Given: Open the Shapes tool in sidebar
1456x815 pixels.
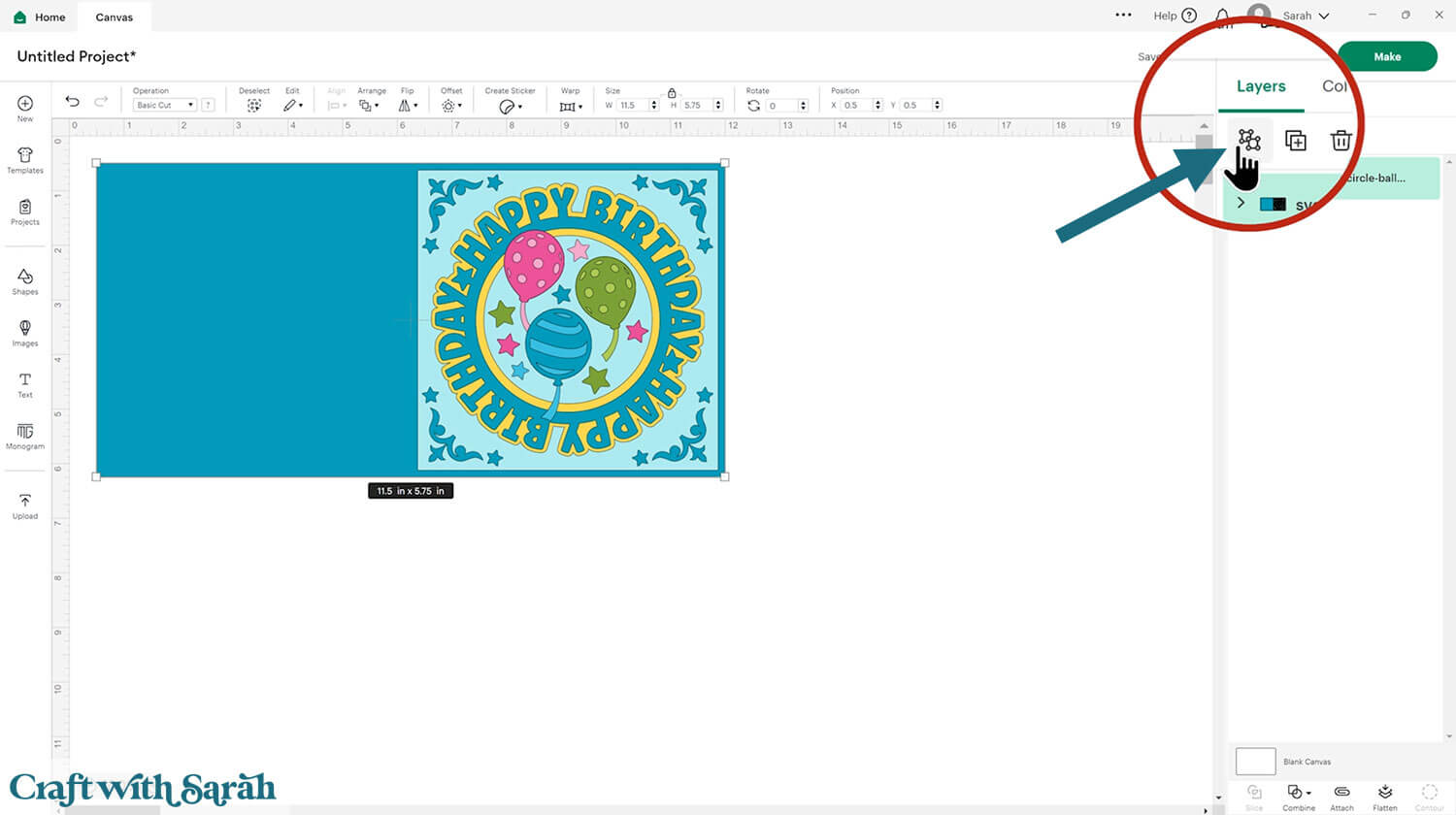Looking at the screenshot, I should pyautogui.click(x=25, y=281).
